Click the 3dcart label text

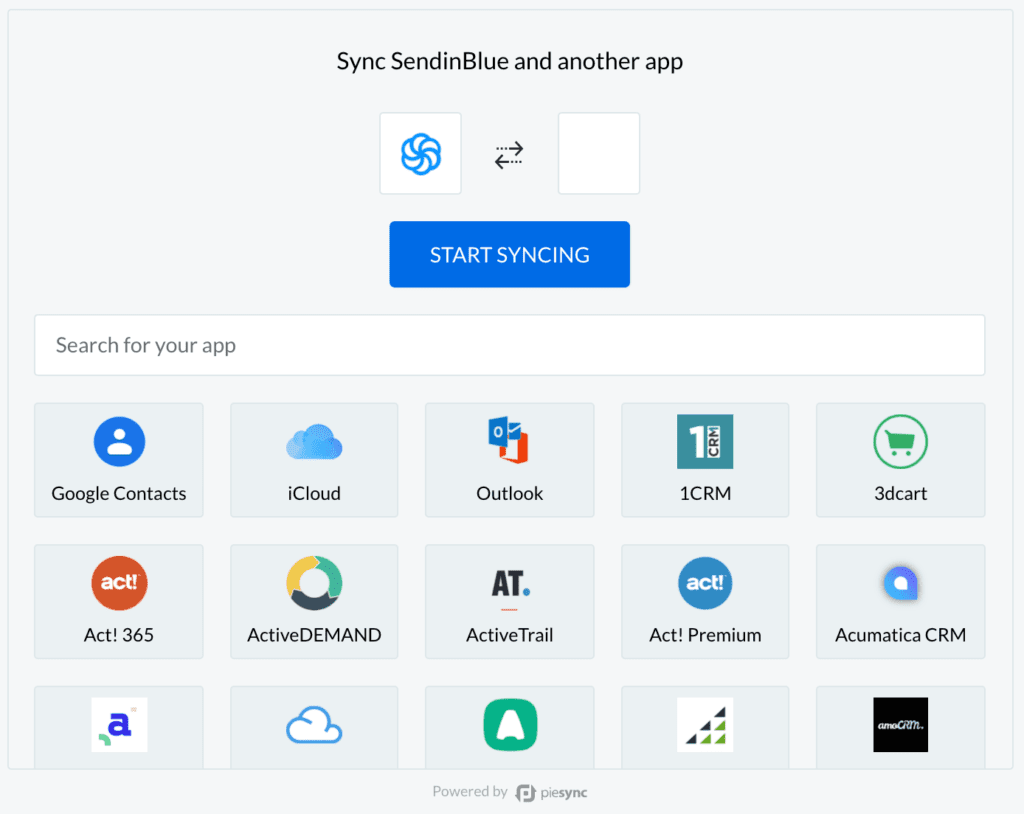click(901, 493)
